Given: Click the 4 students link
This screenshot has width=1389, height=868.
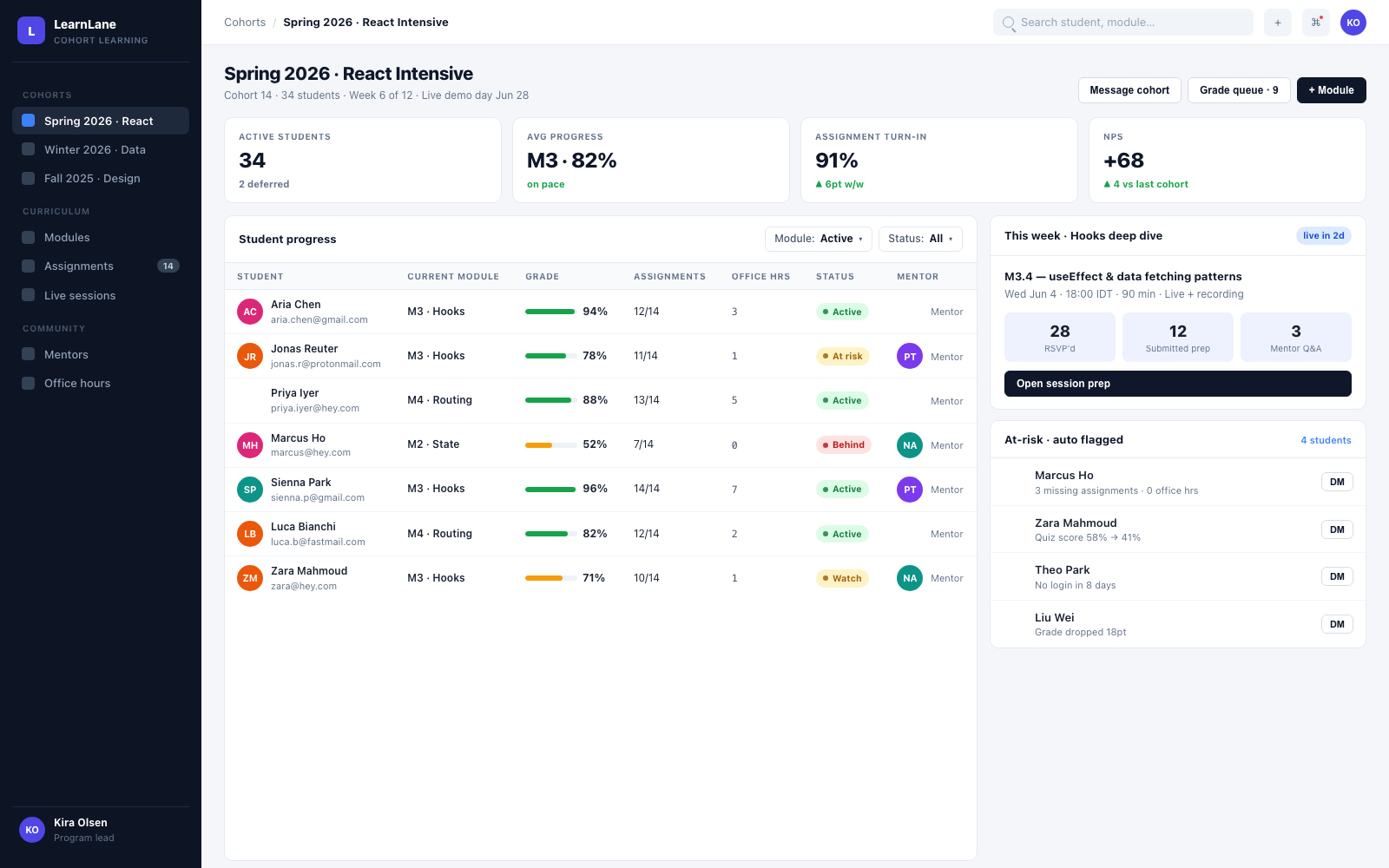Looking at the screenshot, I should click(1326, 440).
